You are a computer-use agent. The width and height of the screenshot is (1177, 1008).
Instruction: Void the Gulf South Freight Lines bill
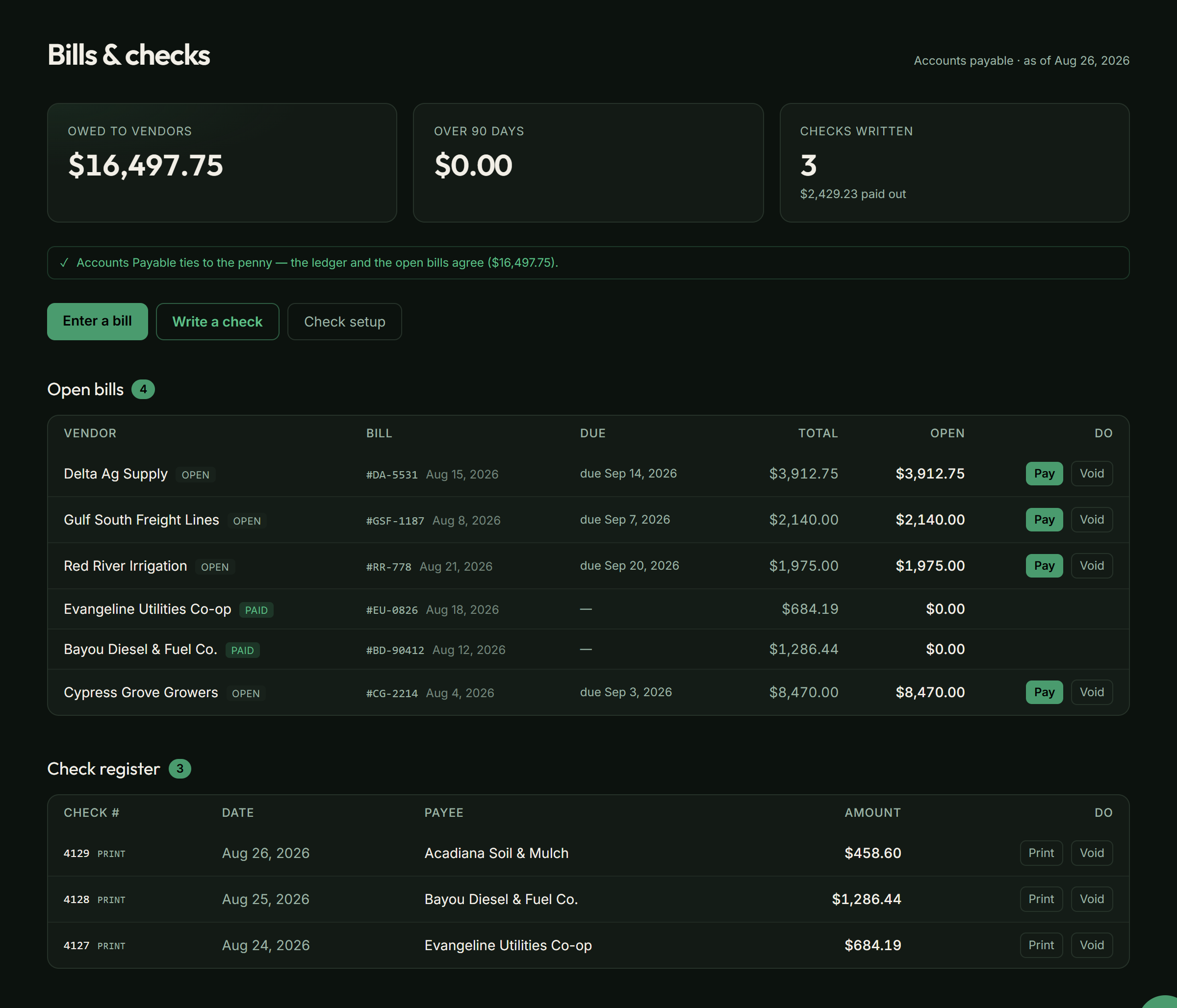(x=1091, y=520)
